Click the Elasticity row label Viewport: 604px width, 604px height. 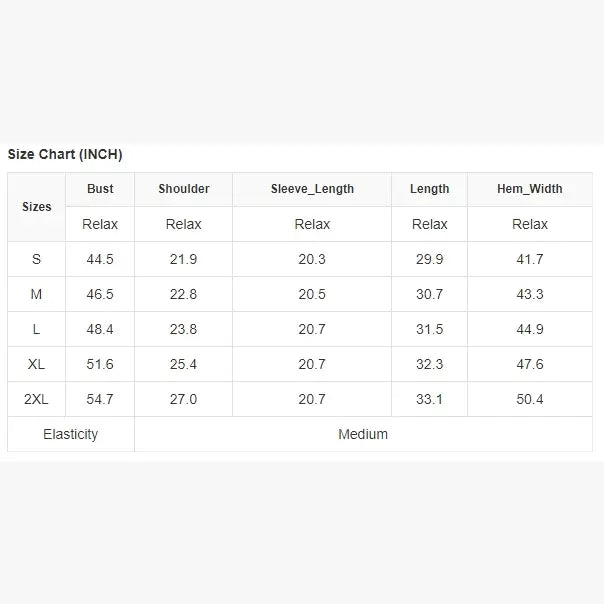coord(70,434)
